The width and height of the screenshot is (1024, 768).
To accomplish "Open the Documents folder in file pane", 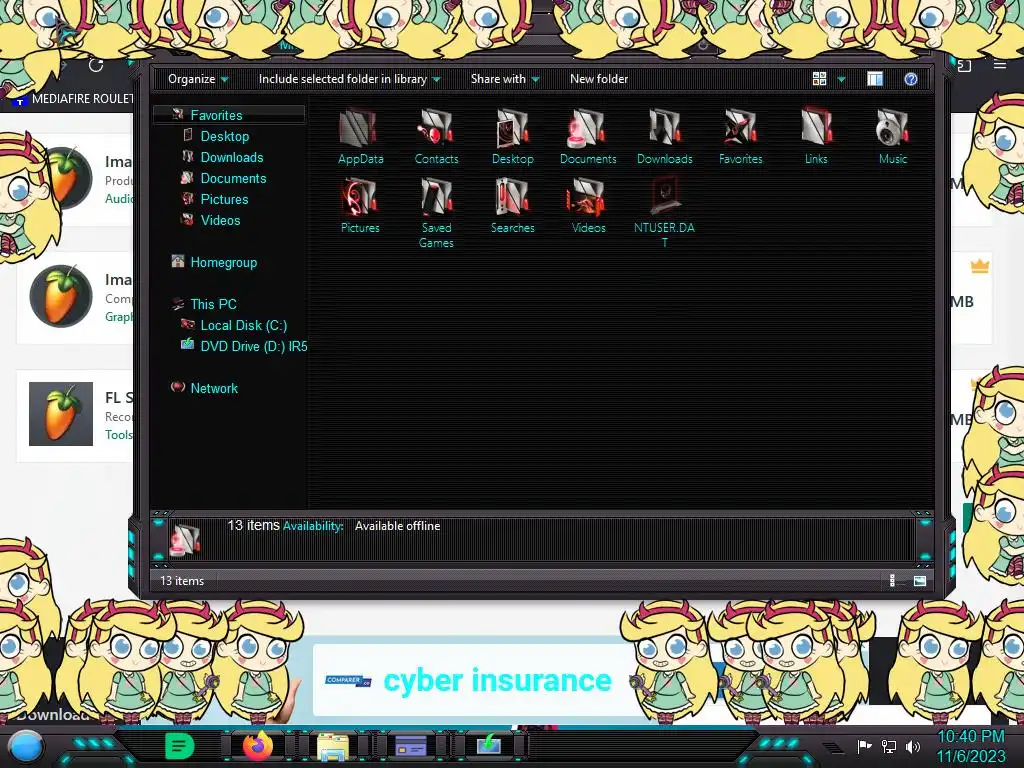I will 588,136.
